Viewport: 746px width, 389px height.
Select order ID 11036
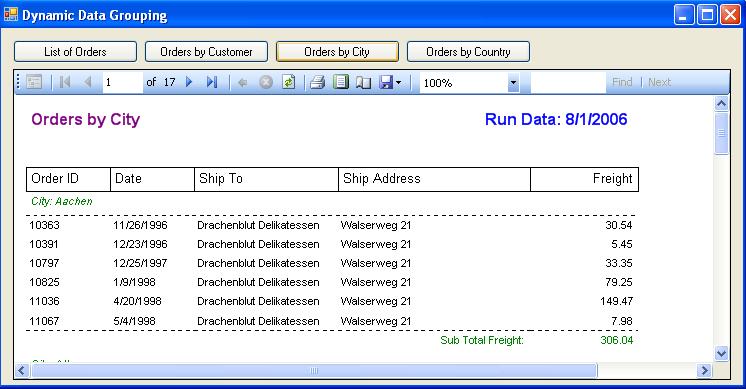click(x=44, y=301)
